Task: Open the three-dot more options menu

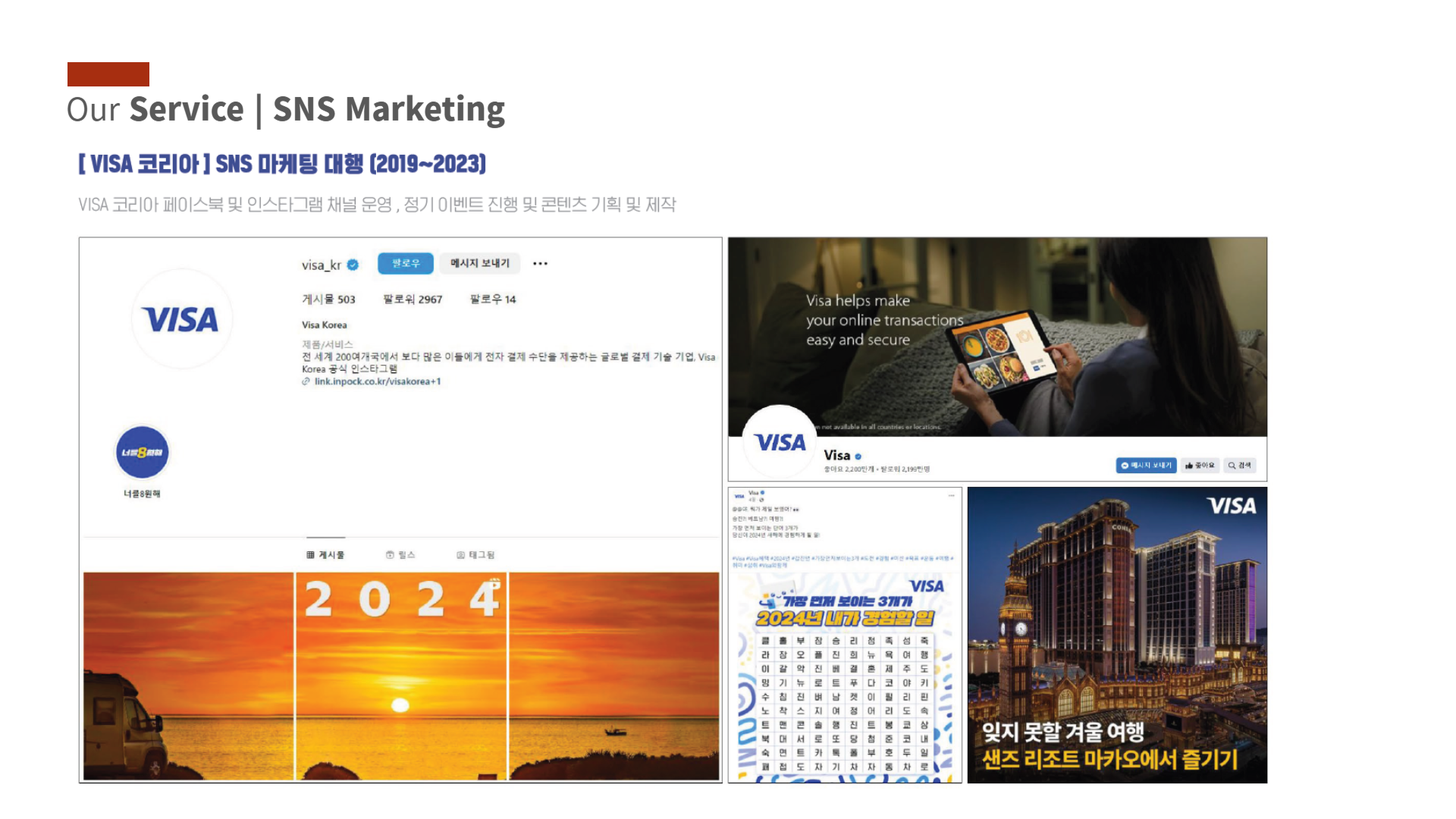Action: coord(540,264)
